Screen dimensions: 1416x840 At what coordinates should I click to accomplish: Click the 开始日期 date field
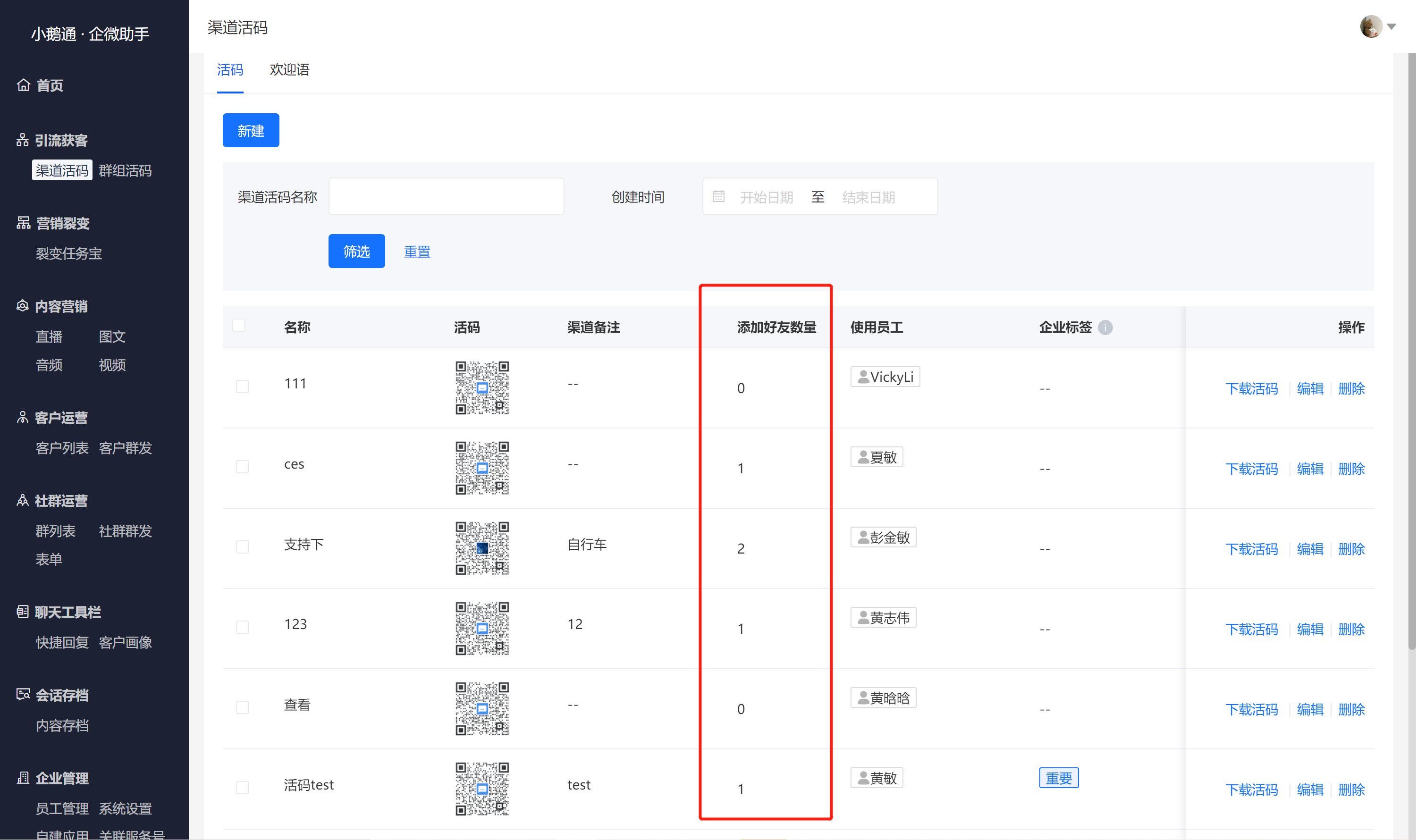[766, 197]
